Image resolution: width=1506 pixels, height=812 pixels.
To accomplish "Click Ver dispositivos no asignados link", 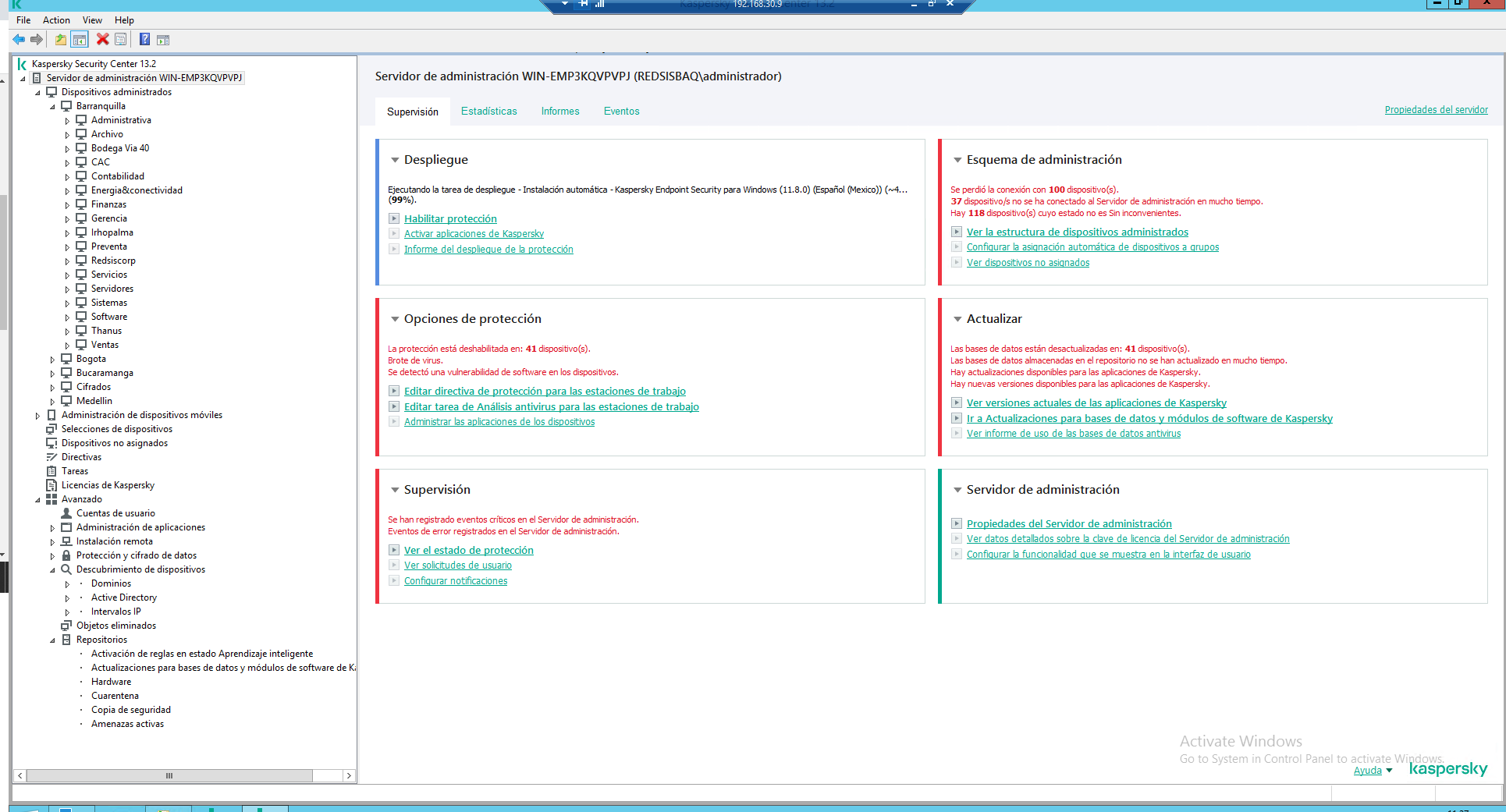I will pyautogui.click(x=1028, y=263).
